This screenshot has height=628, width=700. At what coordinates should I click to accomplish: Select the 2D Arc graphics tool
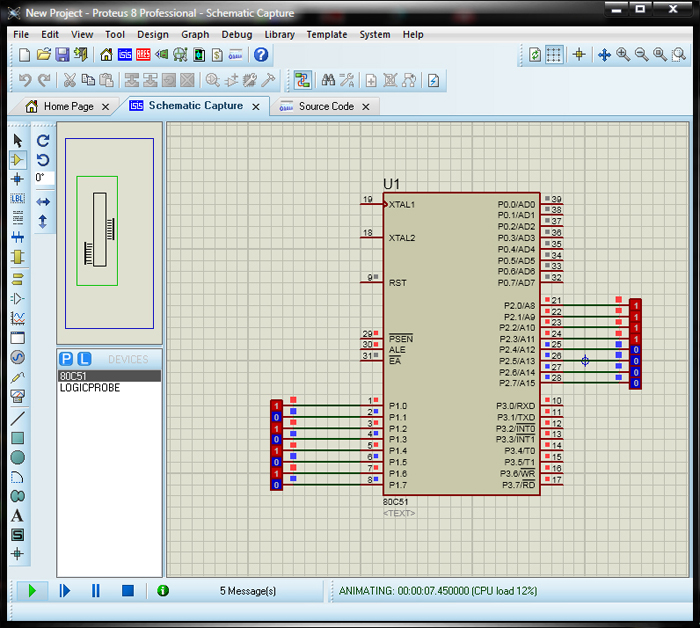click(x=17, y=477)
